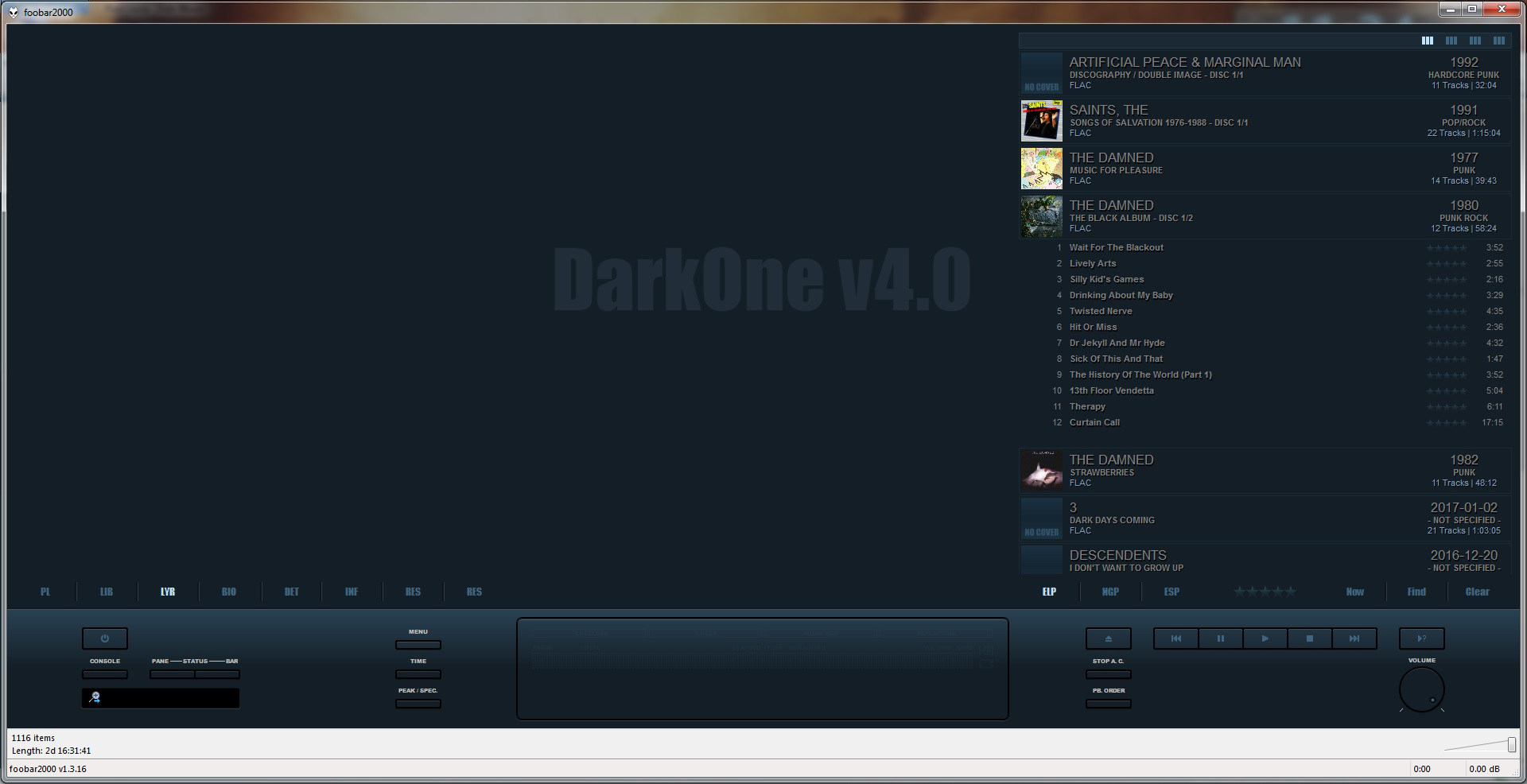Click the Dark Days Coming 'No Cover' placeholder

(1041, 518)
